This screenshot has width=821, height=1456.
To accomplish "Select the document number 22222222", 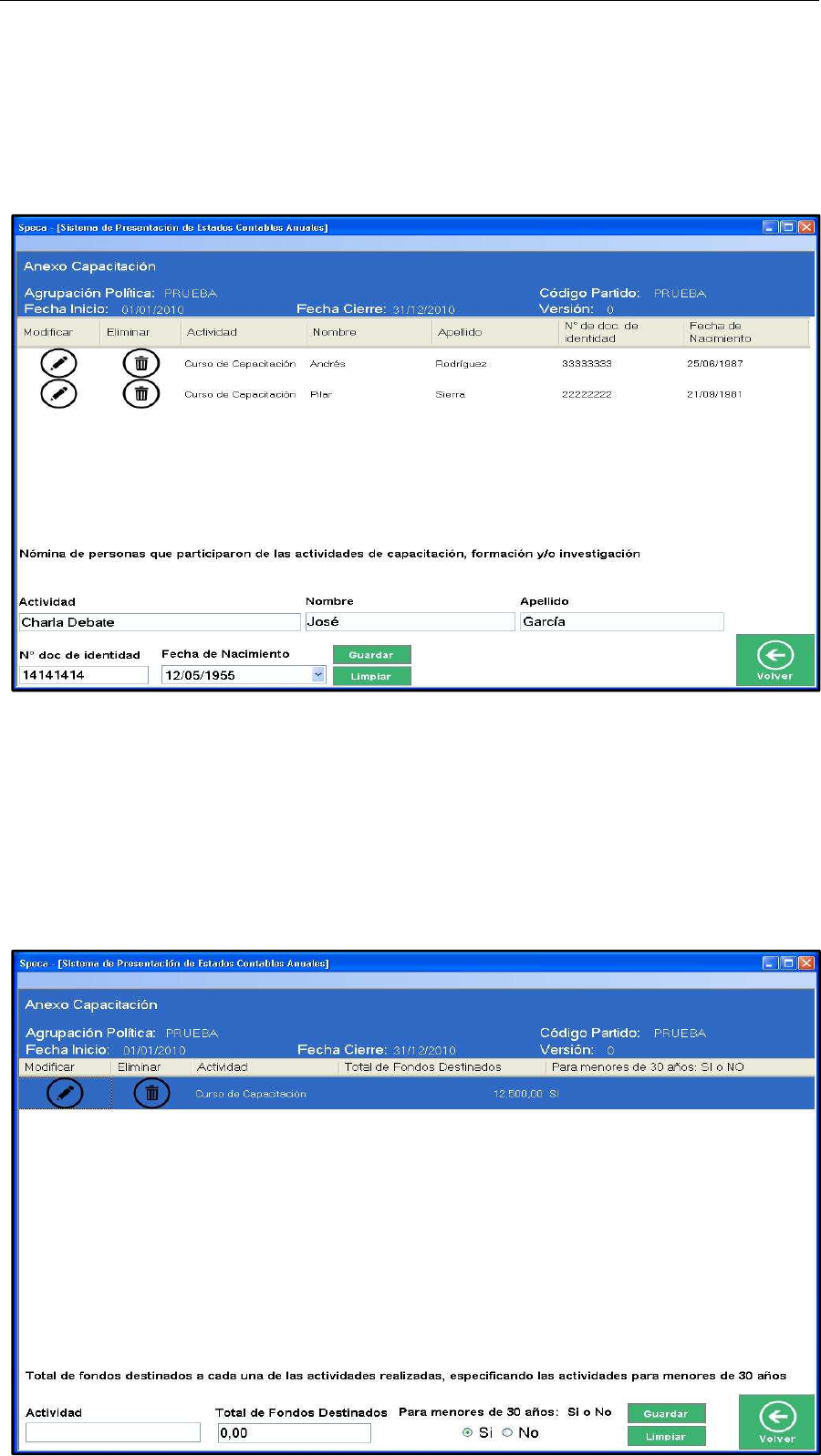I will tap(587, 395).
